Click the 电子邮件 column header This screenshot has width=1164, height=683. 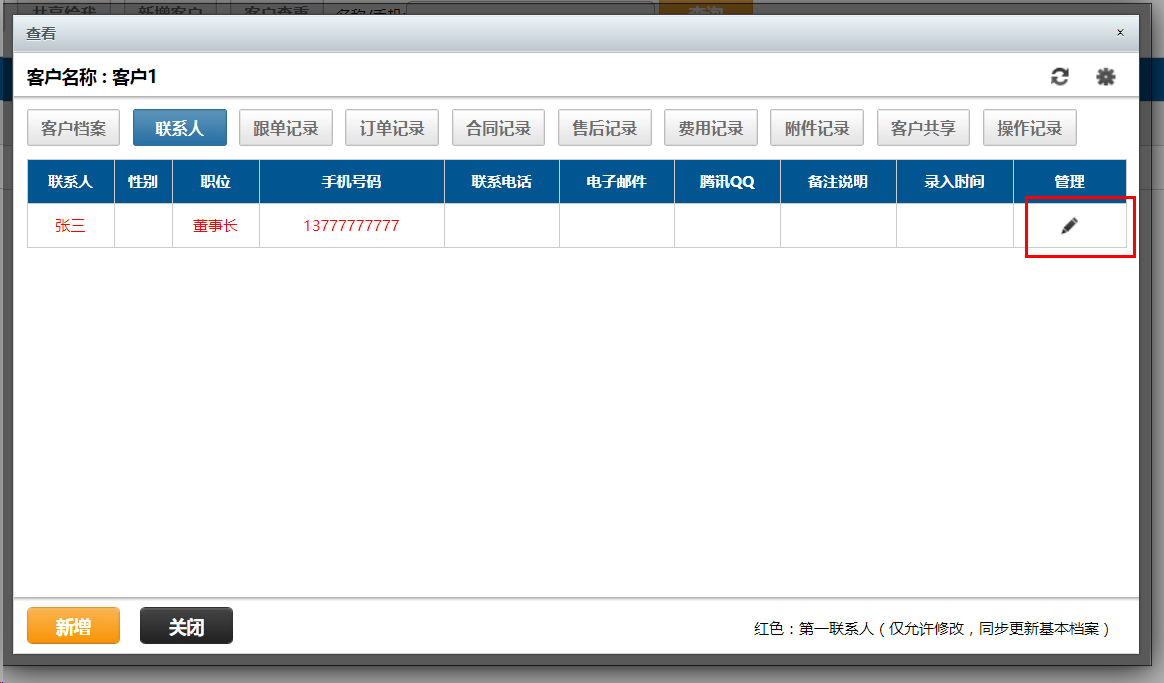point(617,182)
